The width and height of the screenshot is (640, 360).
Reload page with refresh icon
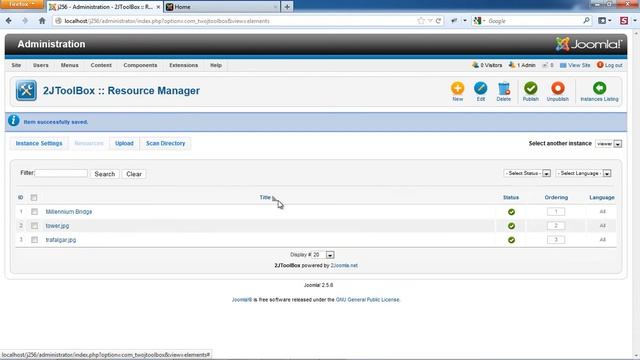[x=438, y=21]
